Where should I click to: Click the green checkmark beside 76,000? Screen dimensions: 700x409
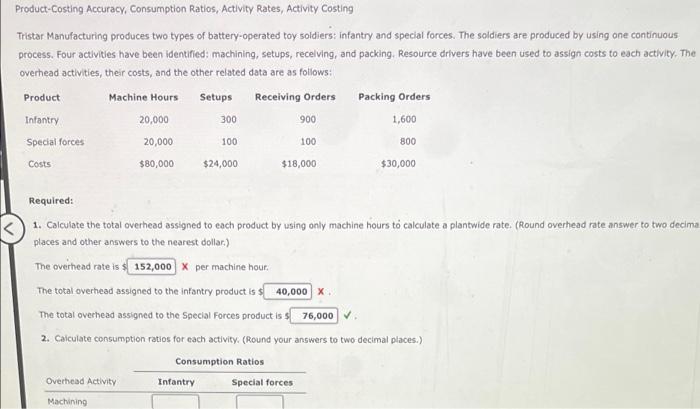(348, 315)
